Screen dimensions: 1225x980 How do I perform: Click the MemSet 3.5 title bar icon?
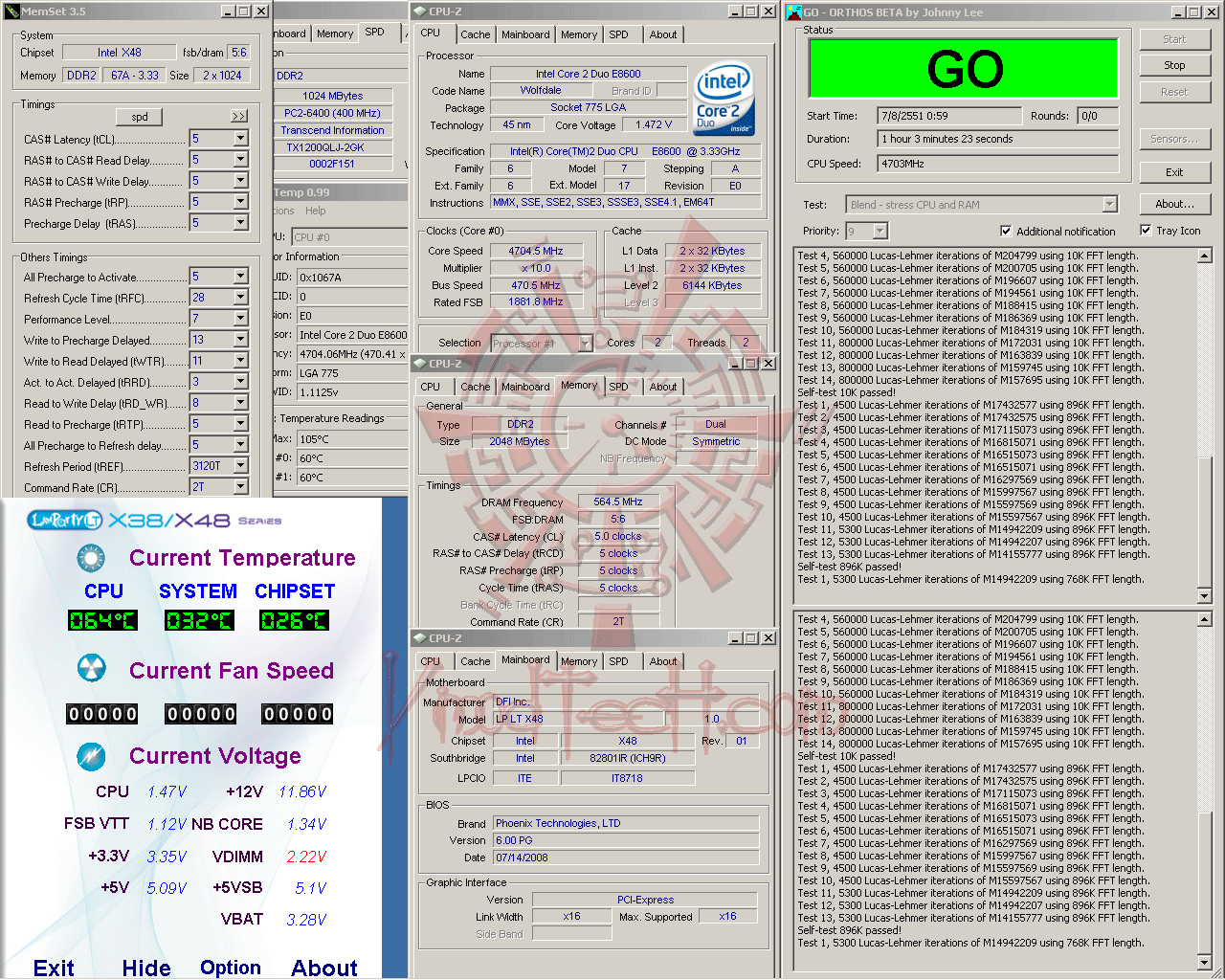[x=11, y=11]
